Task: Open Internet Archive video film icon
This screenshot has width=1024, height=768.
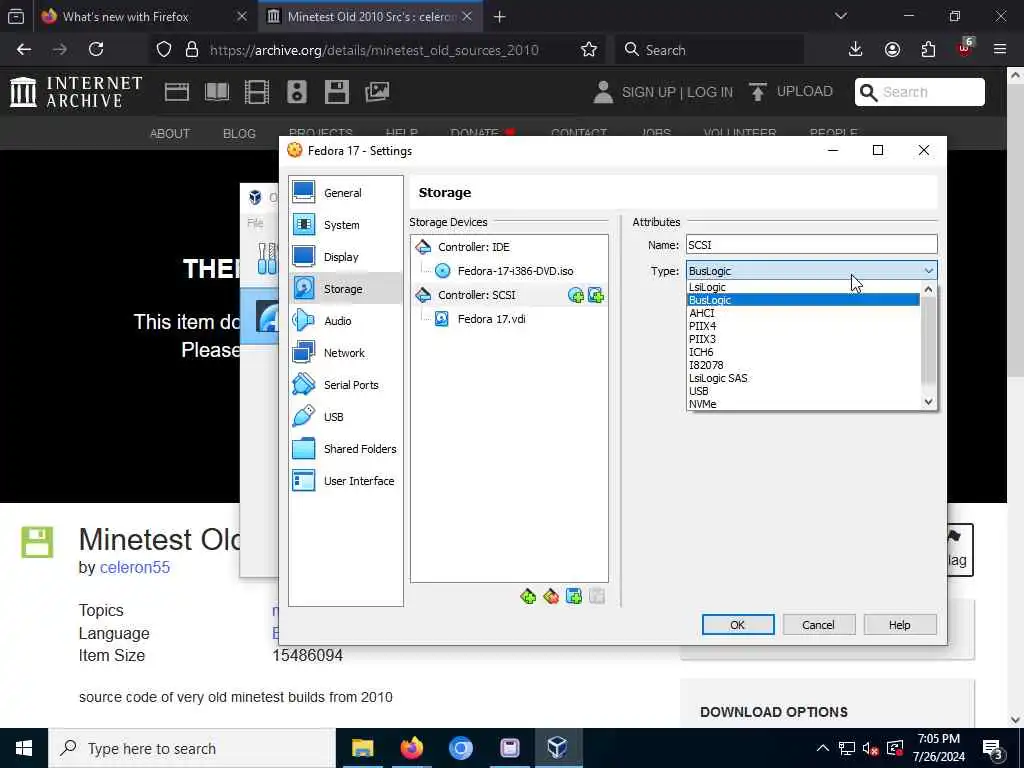Action: [x=257, y=92]
